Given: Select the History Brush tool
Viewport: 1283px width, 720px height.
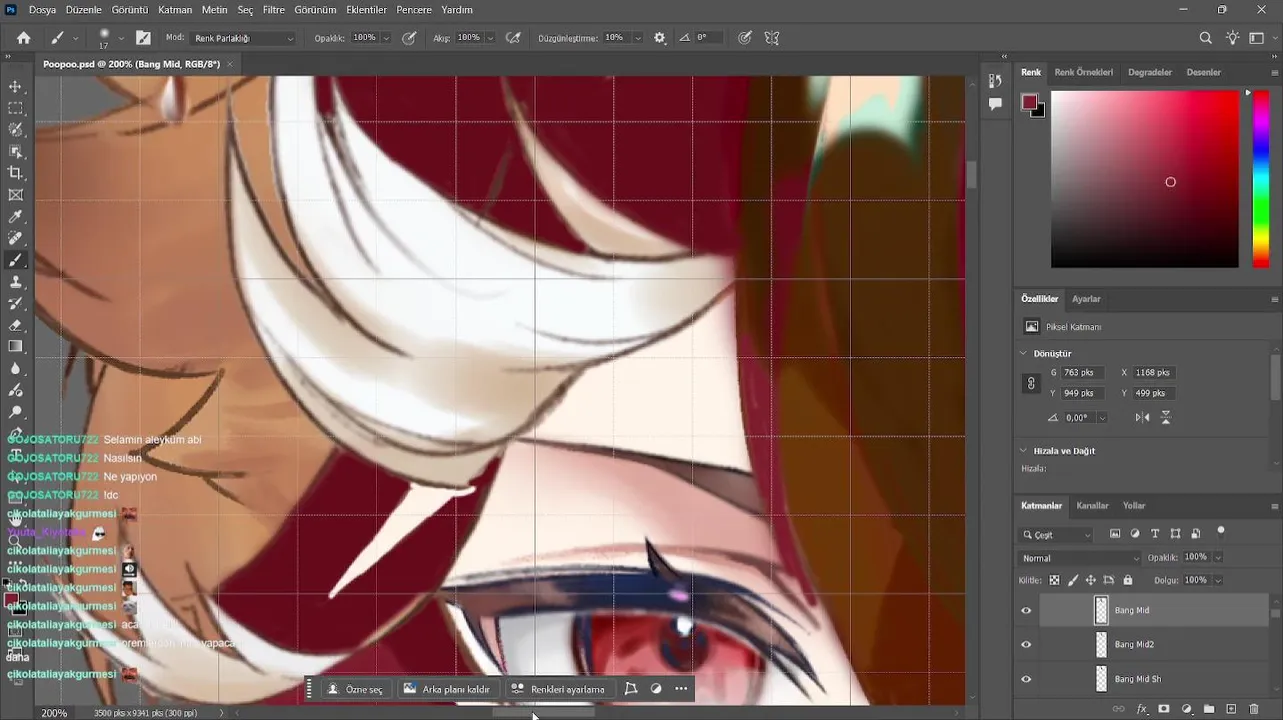Looking at the screenshot, I should (15, 303).
